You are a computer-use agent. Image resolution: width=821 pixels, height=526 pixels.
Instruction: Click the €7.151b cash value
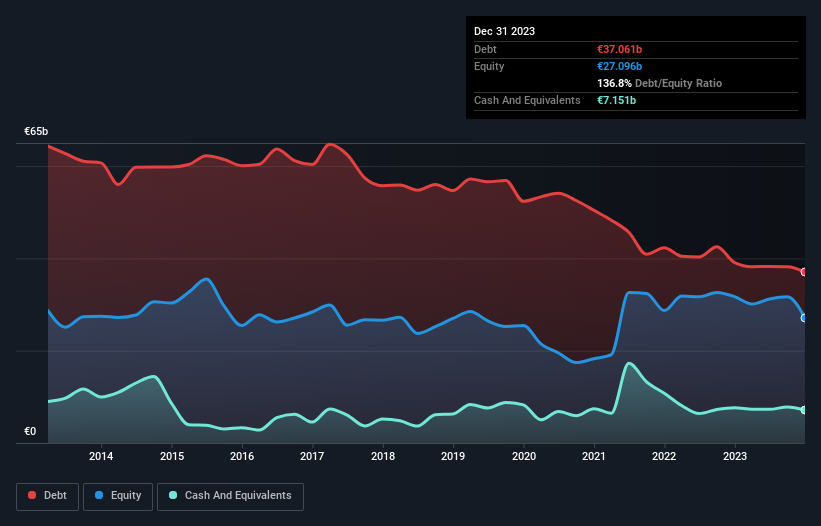pyautogui.click(x=616, y=100)
